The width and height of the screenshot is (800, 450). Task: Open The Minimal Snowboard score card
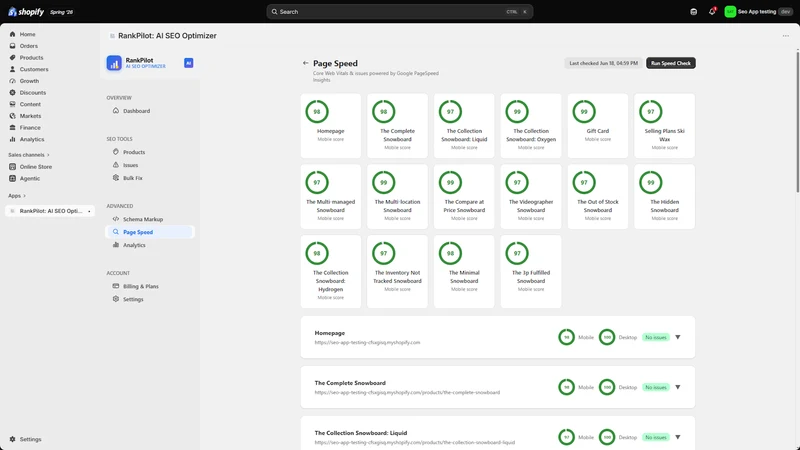coord(464,271)
